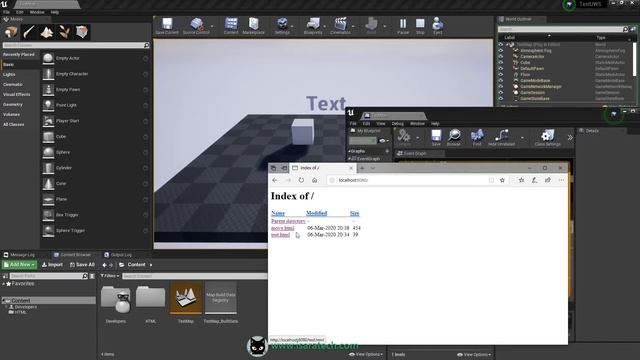
Task: Click the browser Share icon
Action: [x=548, y=180]
